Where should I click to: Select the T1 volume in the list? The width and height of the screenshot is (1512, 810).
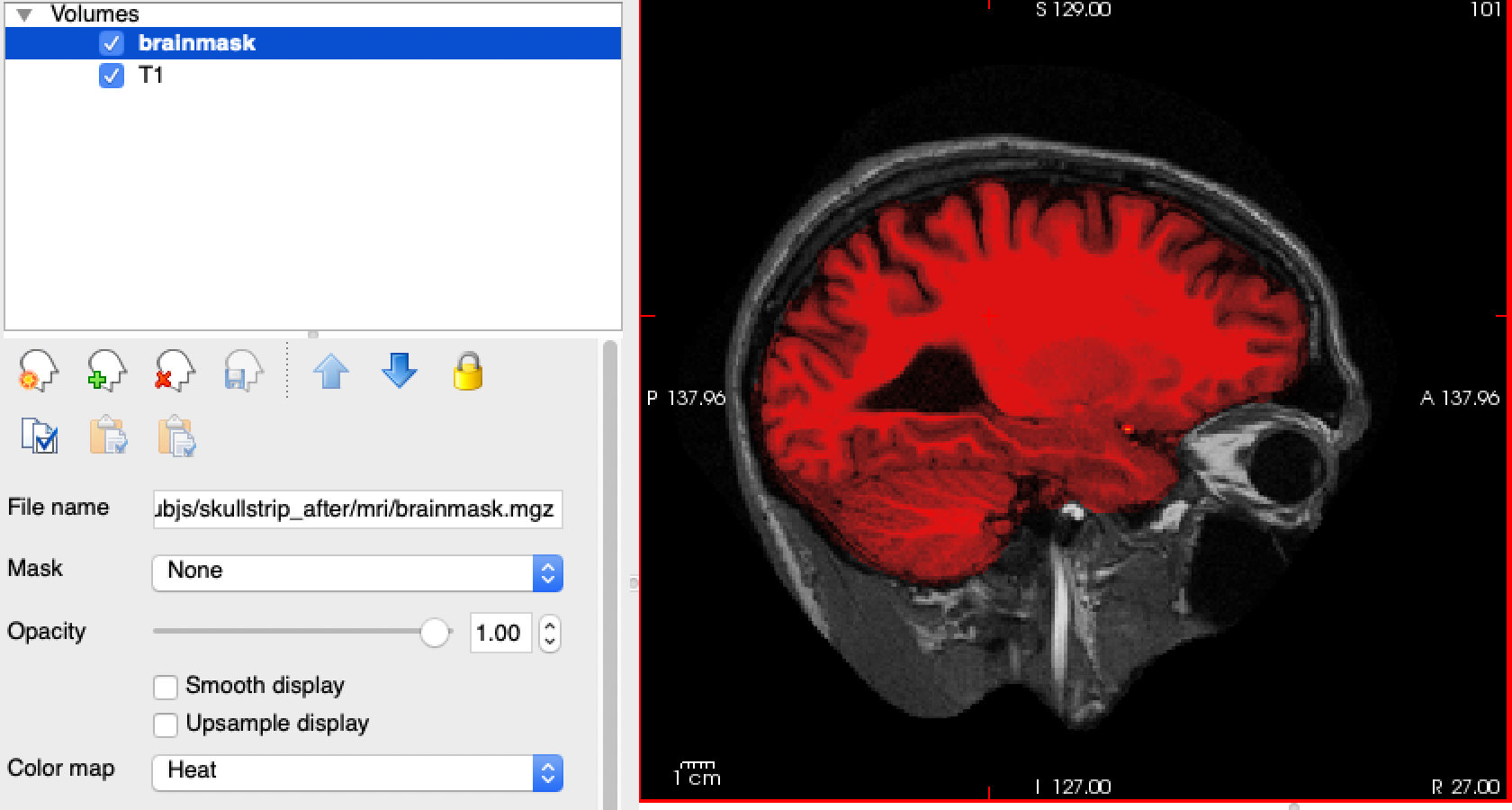pyautogui.click(x=153, y=76)
